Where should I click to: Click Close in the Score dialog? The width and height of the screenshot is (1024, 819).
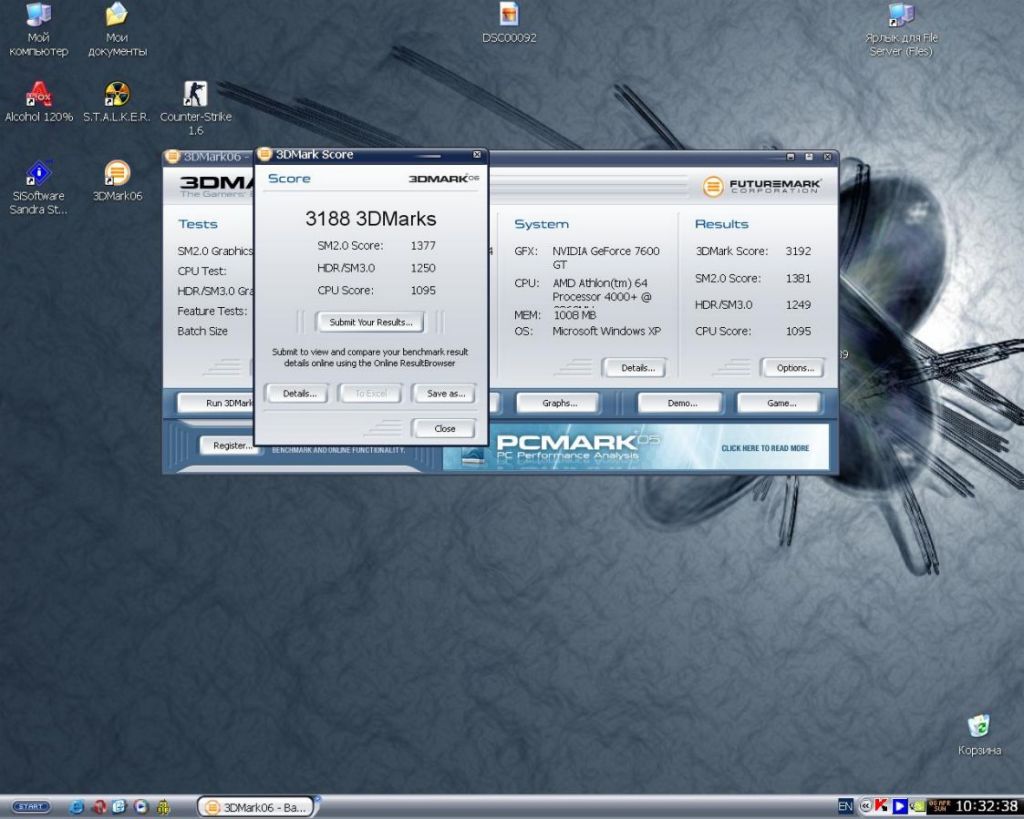point(444,428)
